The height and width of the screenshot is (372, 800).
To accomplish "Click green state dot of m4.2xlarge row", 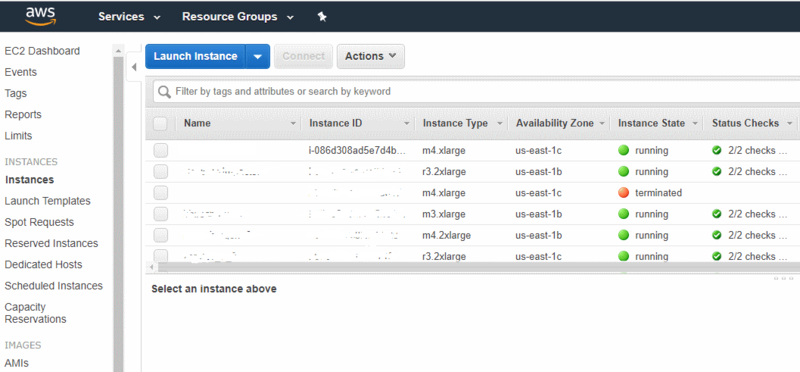I will [623, 235].
